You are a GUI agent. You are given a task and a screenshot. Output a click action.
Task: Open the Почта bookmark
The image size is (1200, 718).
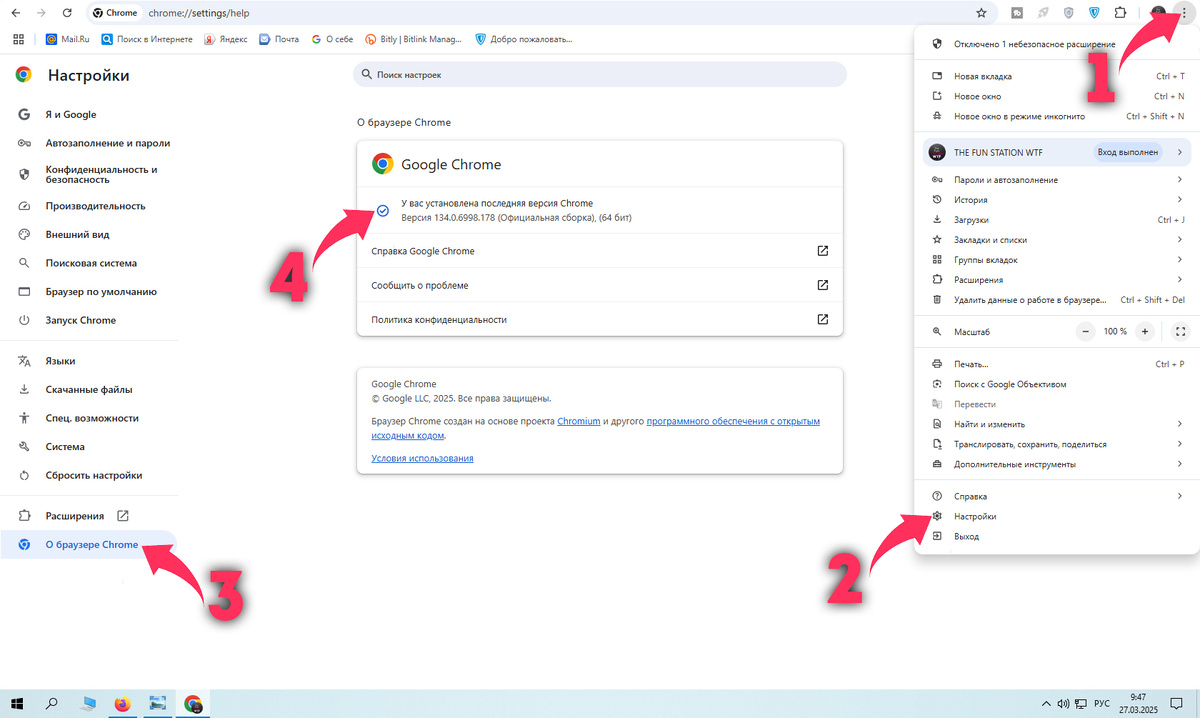(278, 39)
